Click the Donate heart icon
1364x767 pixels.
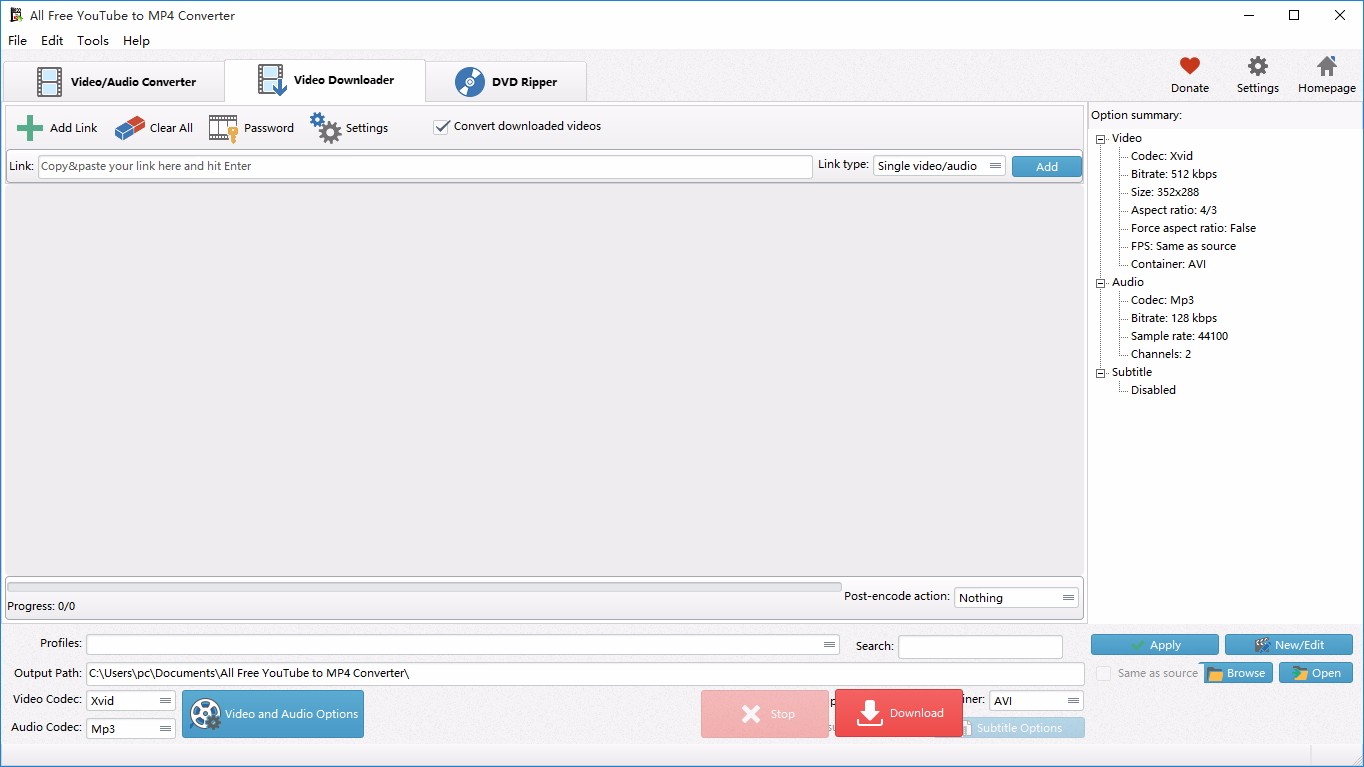click(x=1189, y=66)
